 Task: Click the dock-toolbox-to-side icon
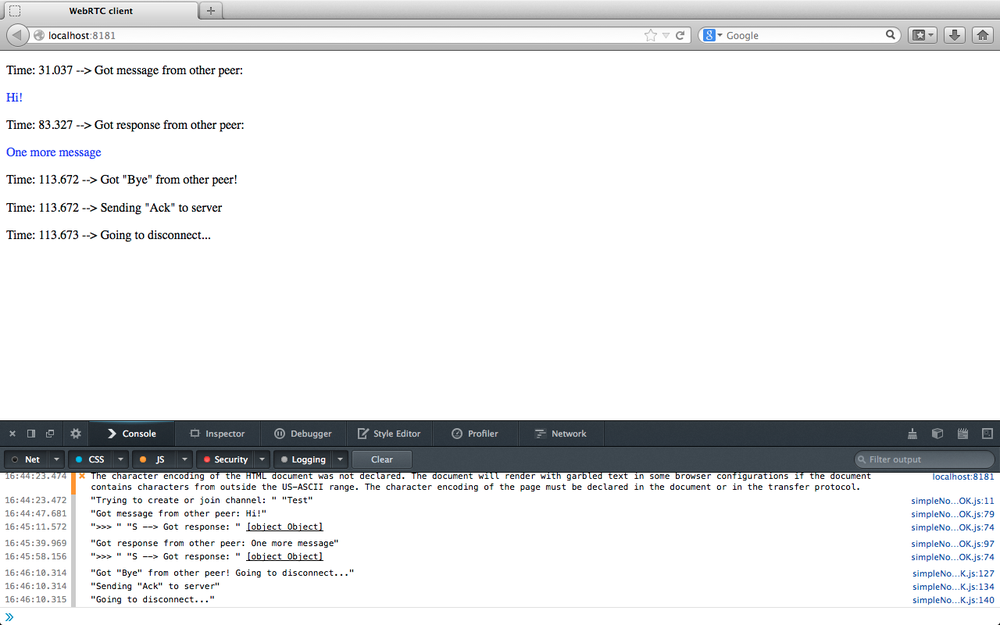[x=29, y=433]
